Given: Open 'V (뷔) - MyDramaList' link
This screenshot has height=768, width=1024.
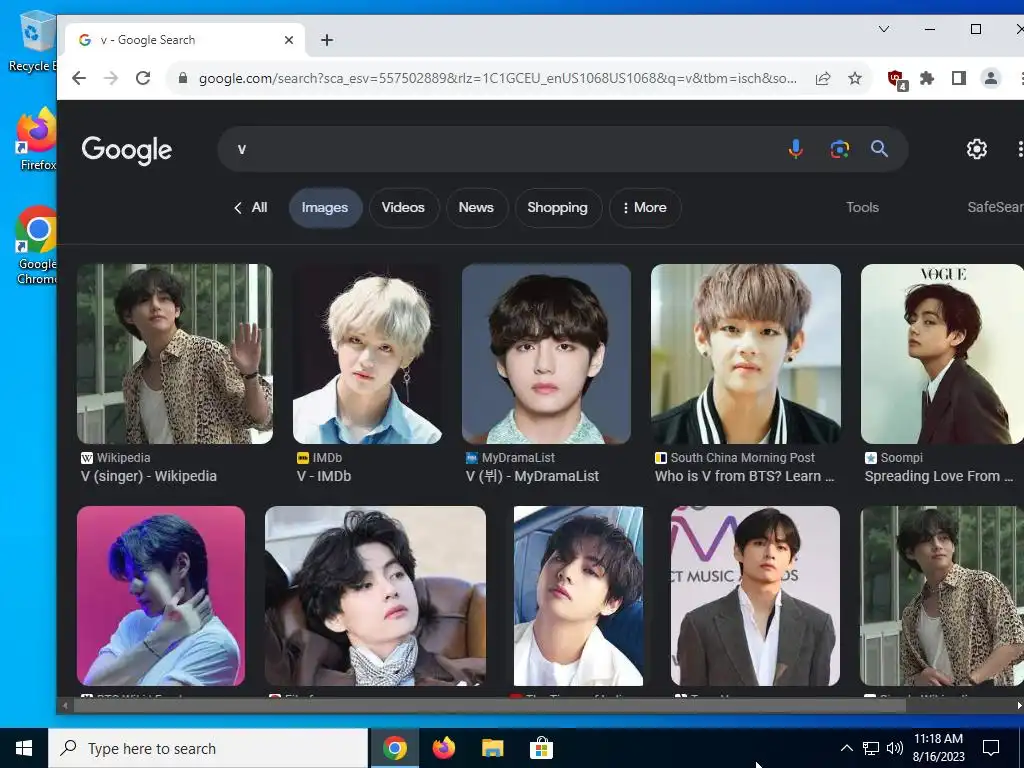Looking at the screenshot, I should click(x=532, y=476).
